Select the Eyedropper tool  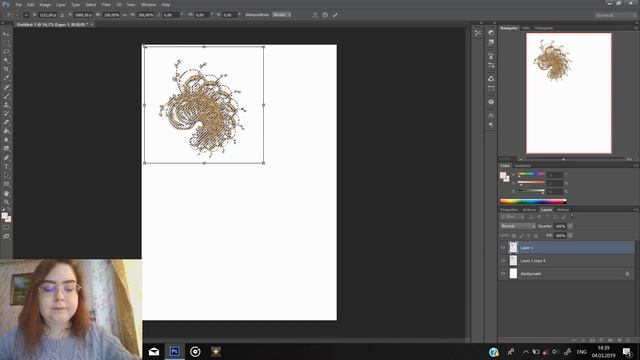(x=6, y=78)
